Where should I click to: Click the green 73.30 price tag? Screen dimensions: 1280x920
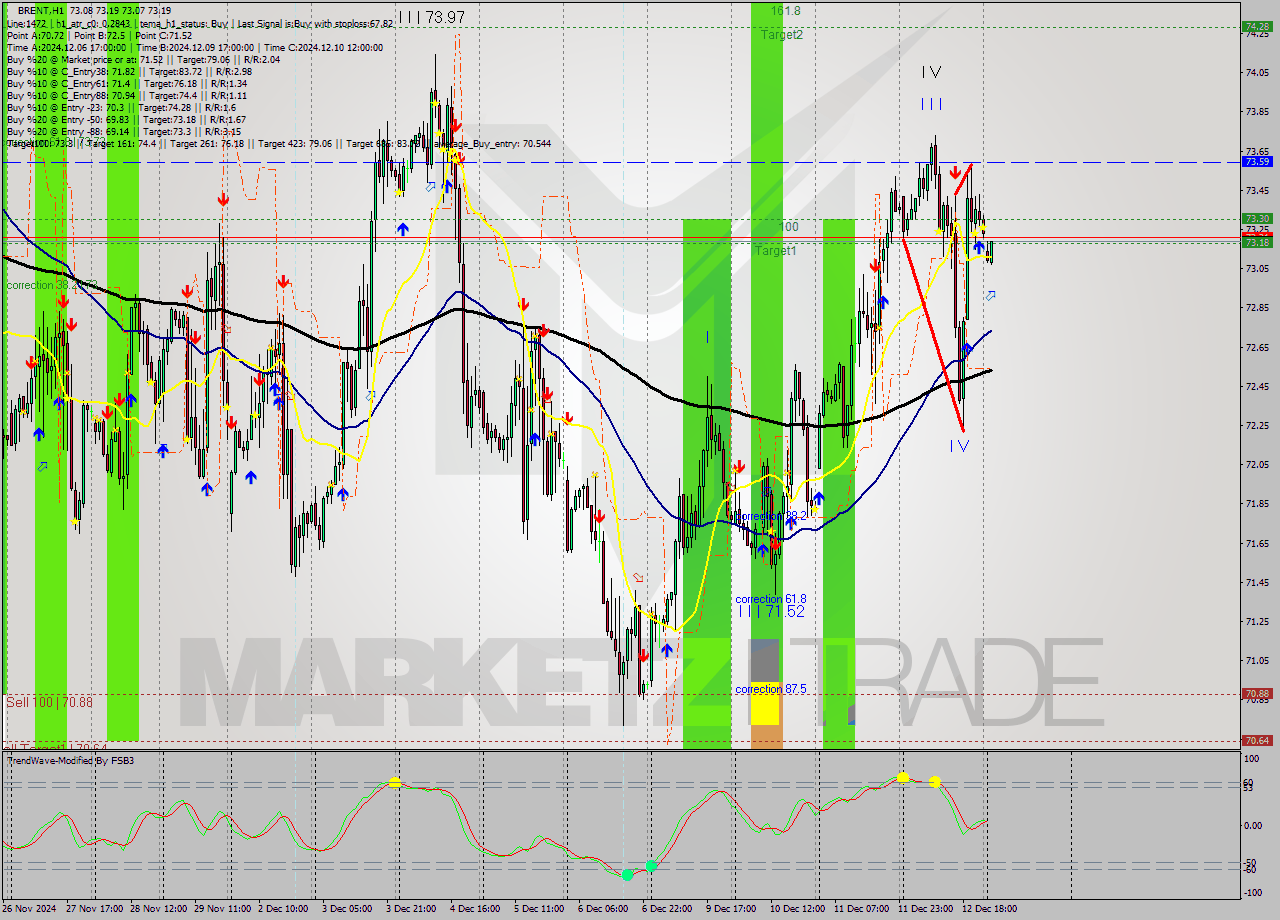tap(1256, 218)
